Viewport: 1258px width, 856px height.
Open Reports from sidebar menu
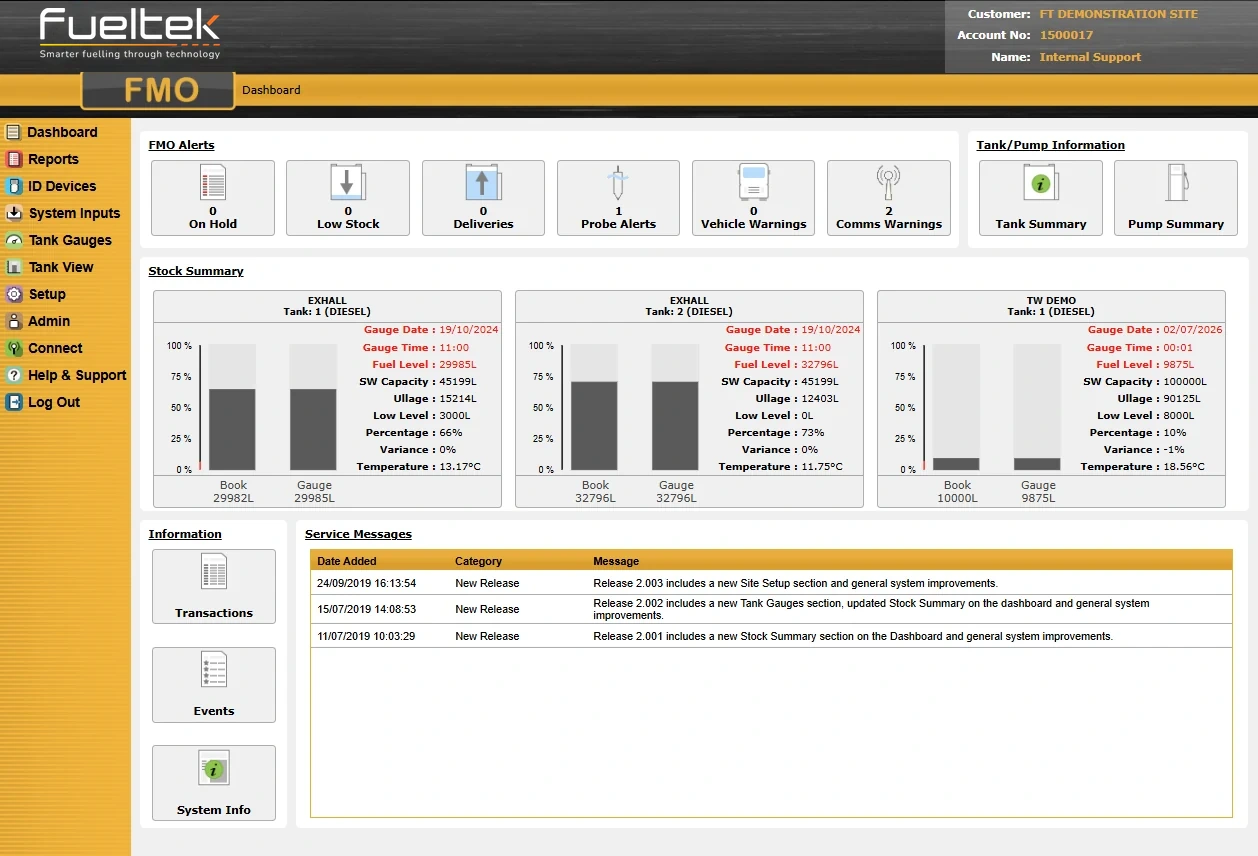tap(53, 159)
